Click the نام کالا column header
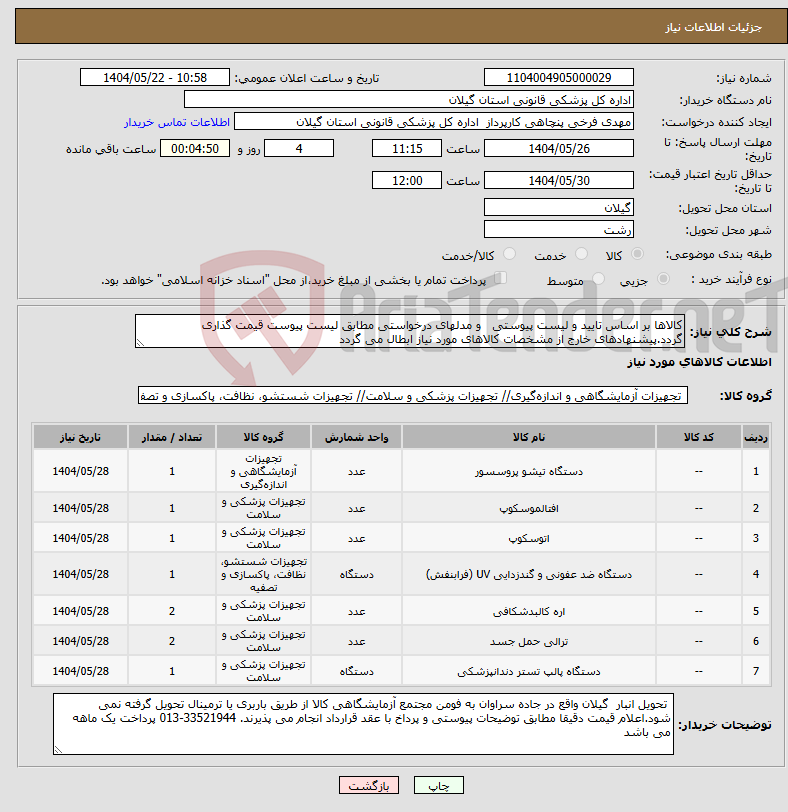Screen dimensions: 788x812 coord(529,437)
